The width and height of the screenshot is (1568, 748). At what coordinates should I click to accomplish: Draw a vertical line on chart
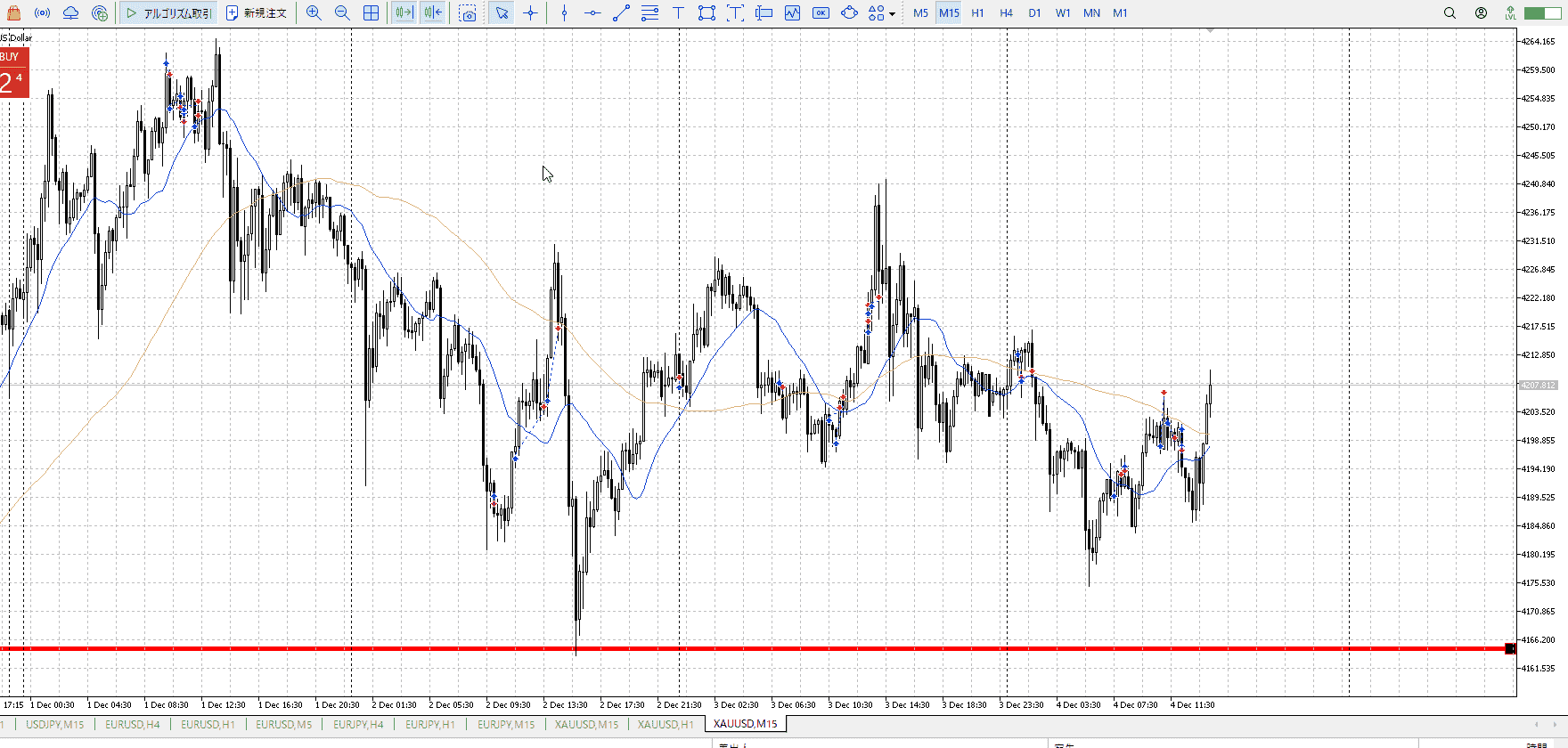pyautogui.click(x=564, y=13)
